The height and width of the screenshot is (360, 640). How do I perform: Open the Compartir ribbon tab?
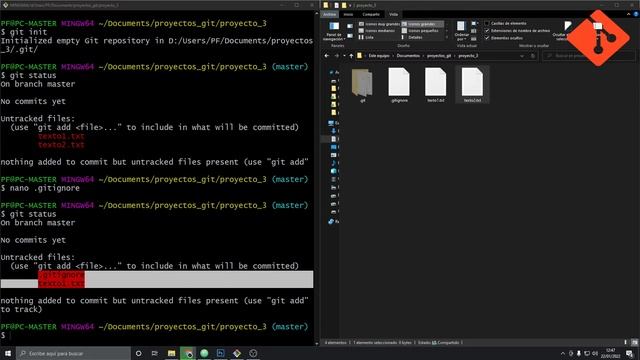point(371,14)
